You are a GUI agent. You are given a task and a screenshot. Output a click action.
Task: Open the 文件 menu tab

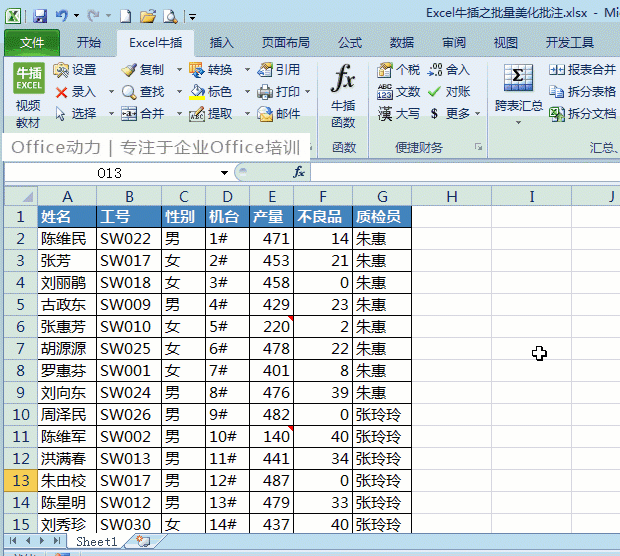pyautogui.click(x=32, y=43)
